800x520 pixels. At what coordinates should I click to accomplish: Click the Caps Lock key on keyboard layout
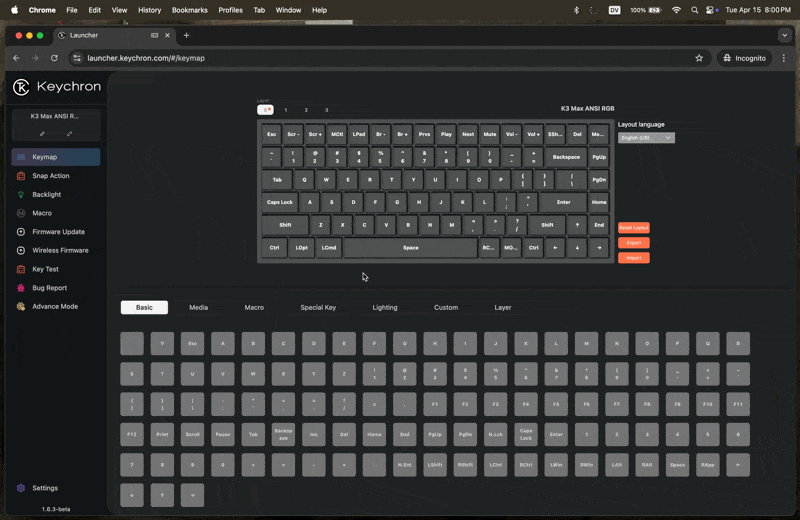click(279, 202)
